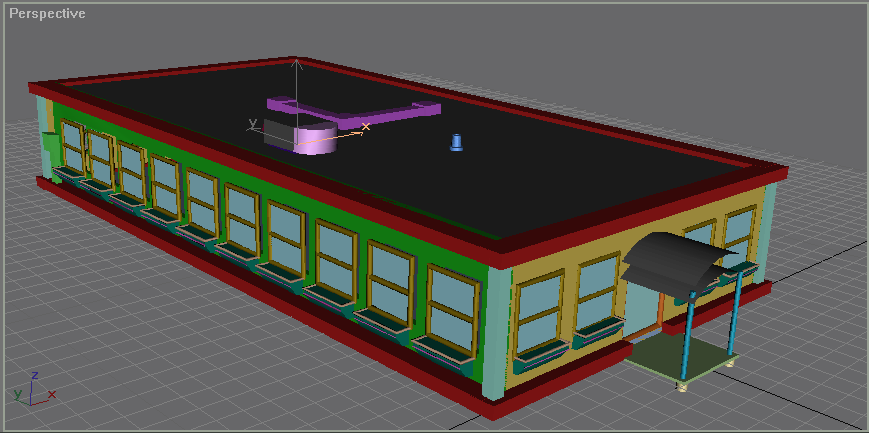The width and height of the screenshot is (869, 433).
Task: Select the small blue vent on roof
Action: coord(457,142)
